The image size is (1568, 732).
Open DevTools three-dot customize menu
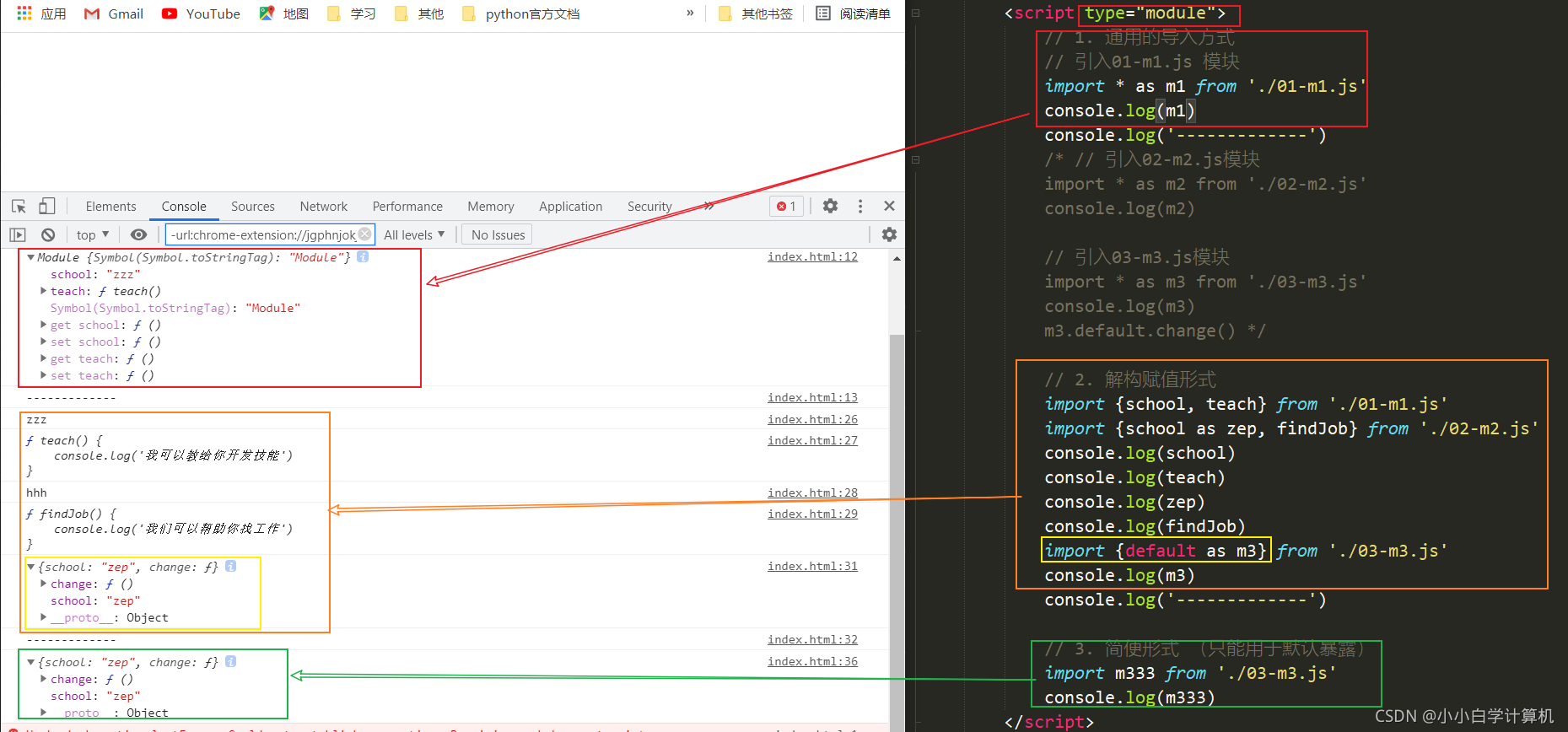[860, 206]
